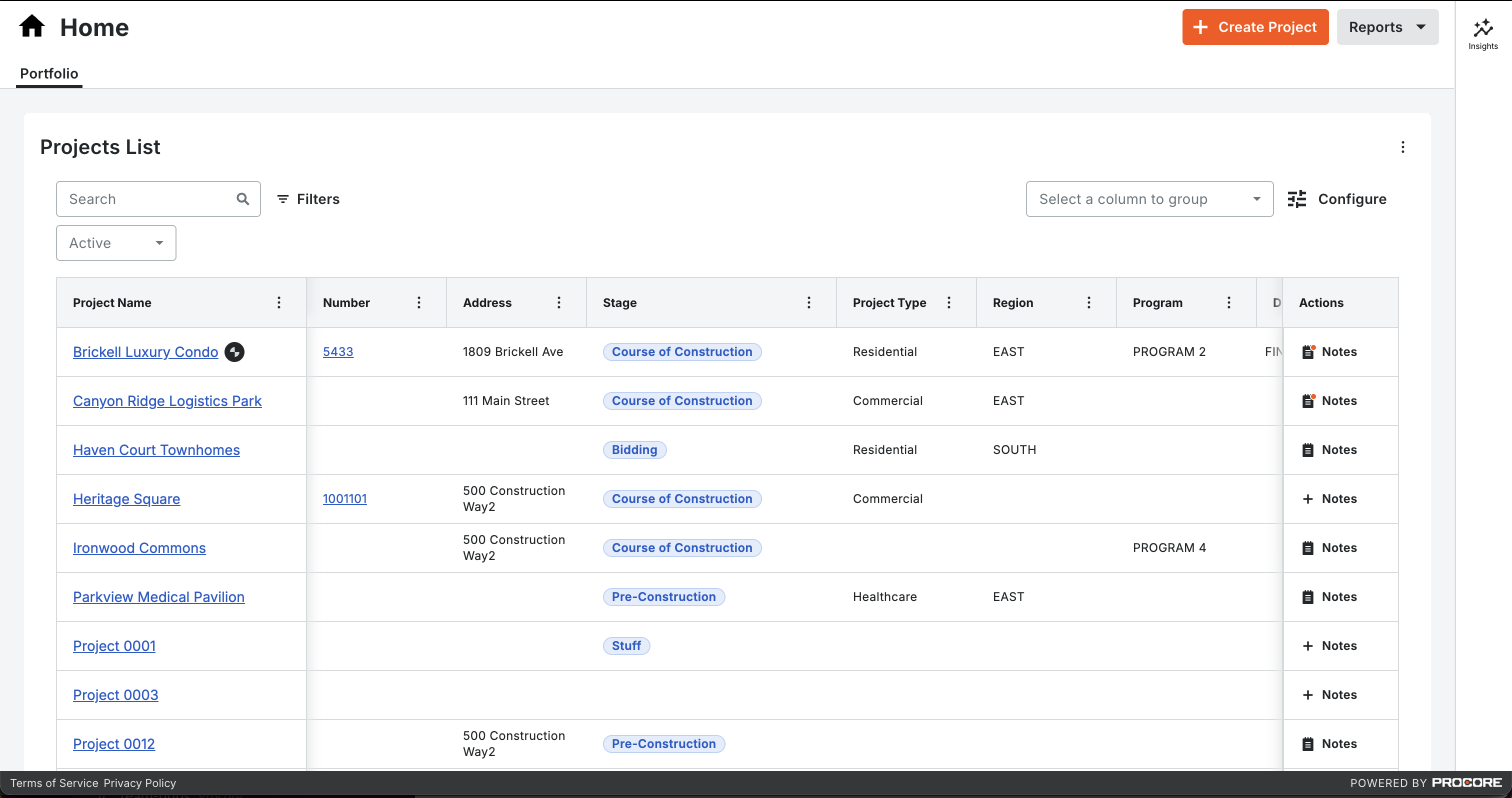Open Program column options menu
This screenshot has height=798, width=1512.
(1228, 303)
